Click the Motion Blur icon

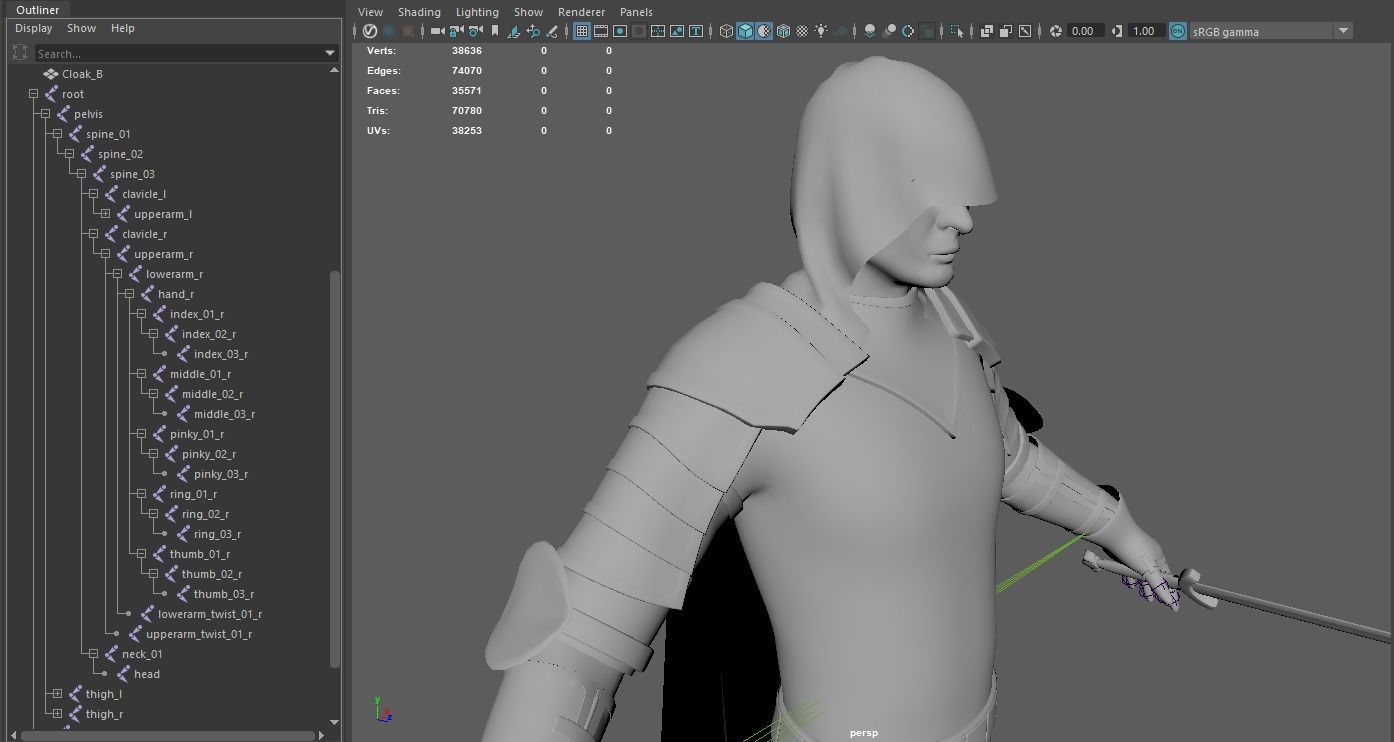(x=889, y=31)
